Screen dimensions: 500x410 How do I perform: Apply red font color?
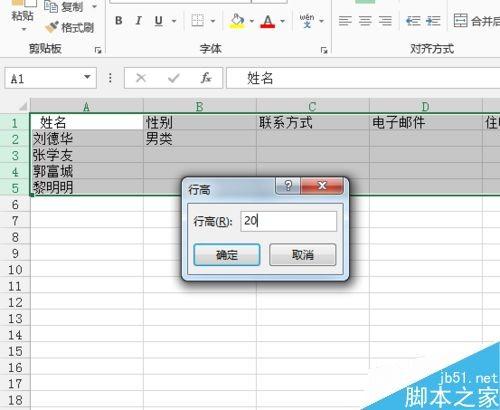coord(268,21)
